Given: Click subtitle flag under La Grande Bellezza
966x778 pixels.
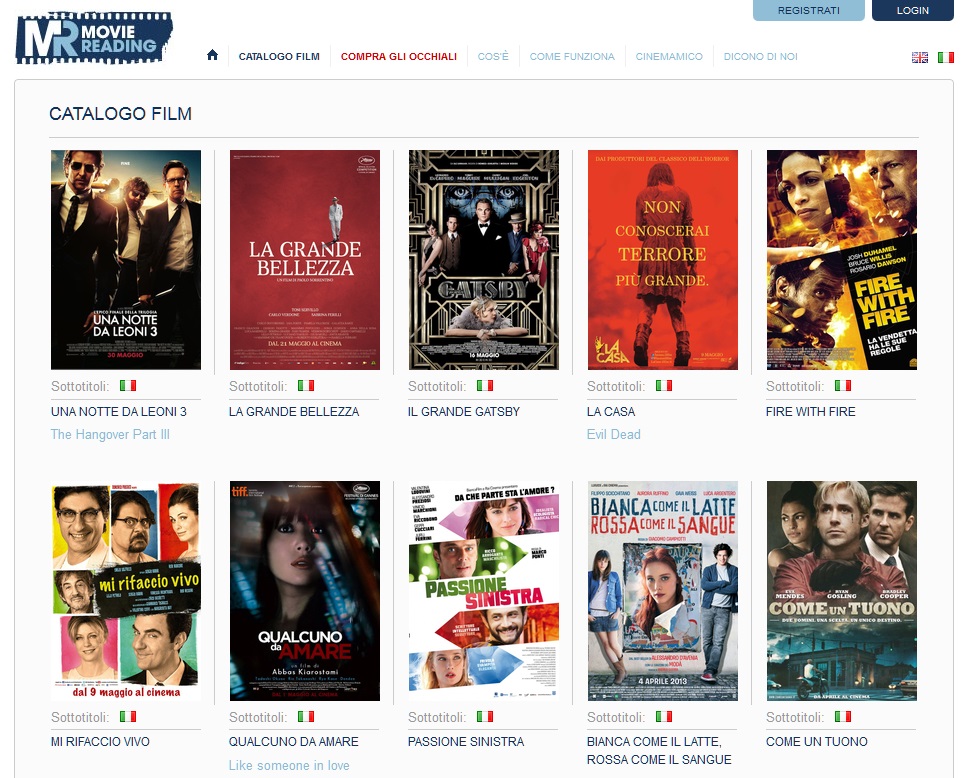Looking at the screenshot, I should point(306,386).
